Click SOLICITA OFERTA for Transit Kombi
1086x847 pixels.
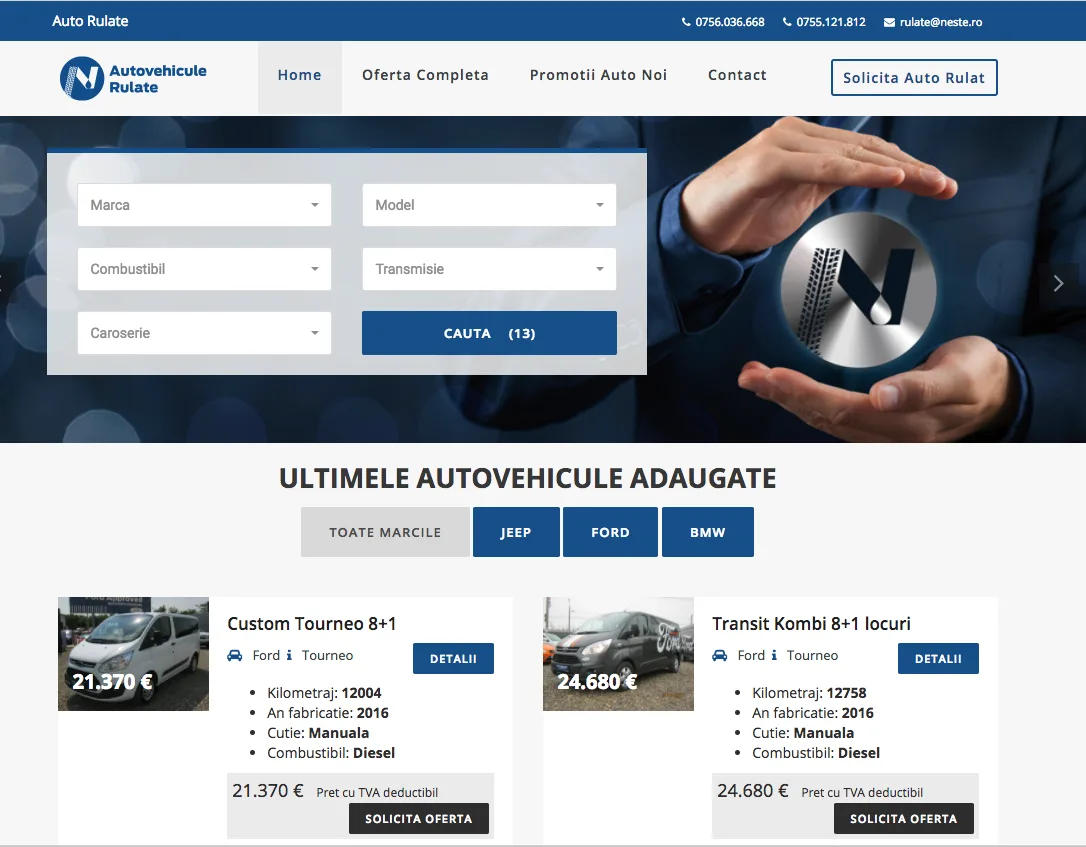(903, 818)
